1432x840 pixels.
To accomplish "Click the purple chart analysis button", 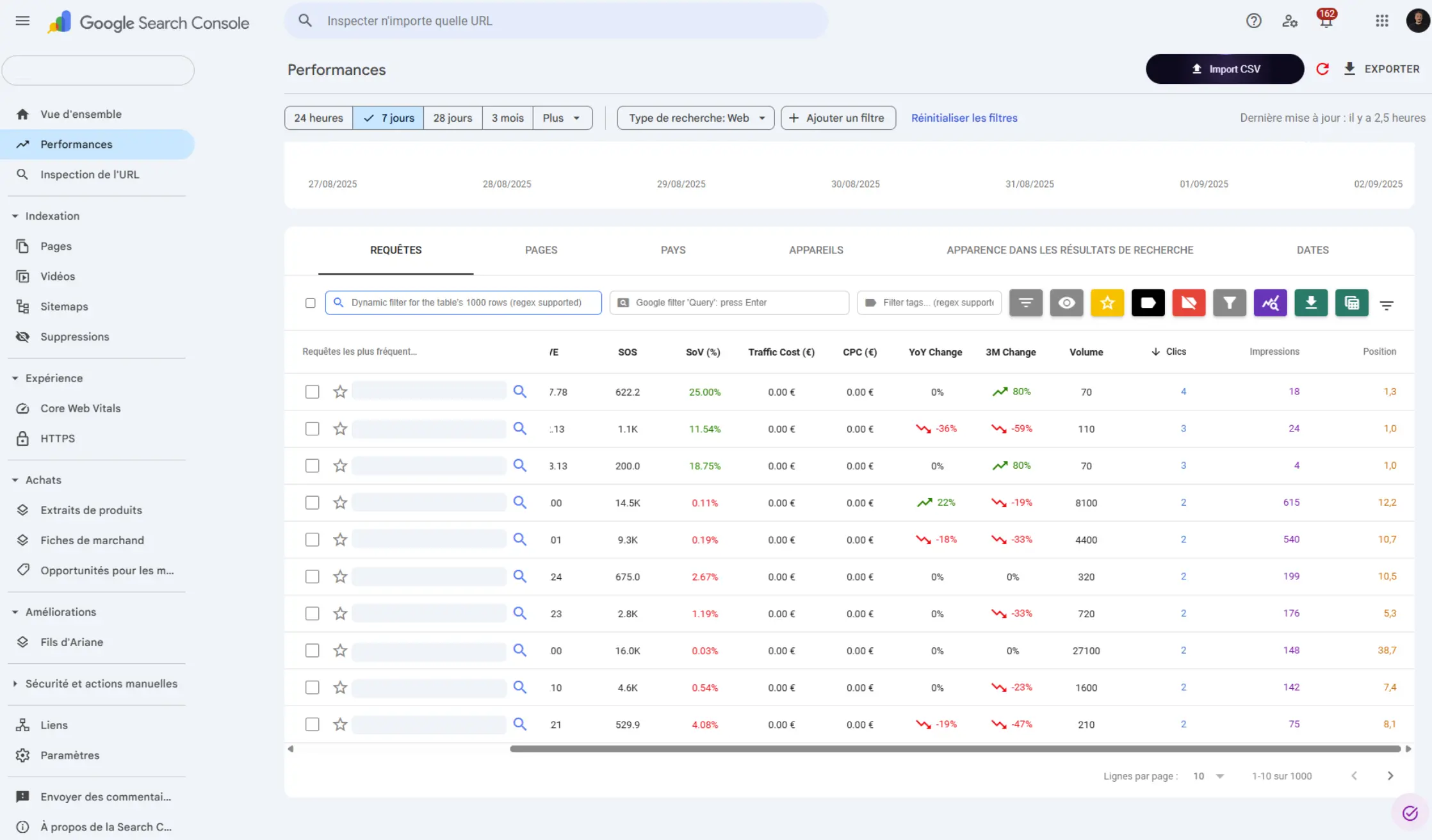I will tap(1270, 303).
